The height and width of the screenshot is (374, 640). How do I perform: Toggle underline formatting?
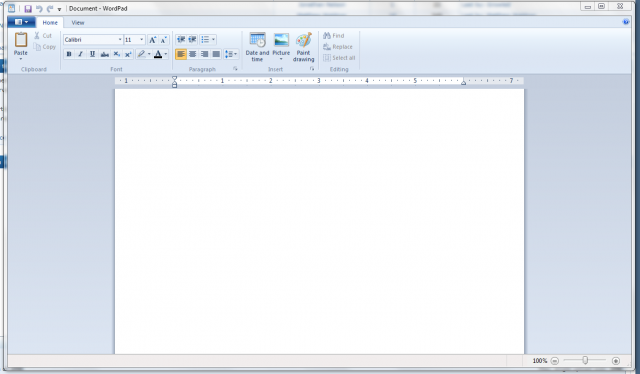tap(92, 54)
